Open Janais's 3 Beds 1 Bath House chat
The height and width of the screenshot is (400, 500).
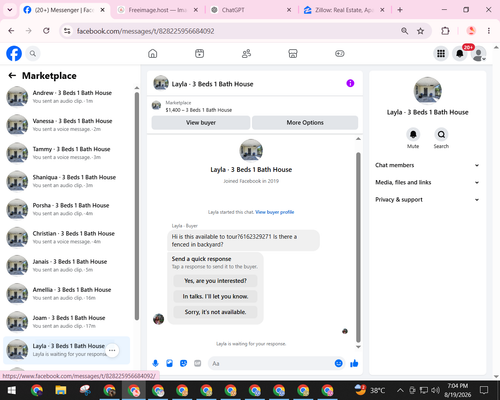(x=67, y=266)
